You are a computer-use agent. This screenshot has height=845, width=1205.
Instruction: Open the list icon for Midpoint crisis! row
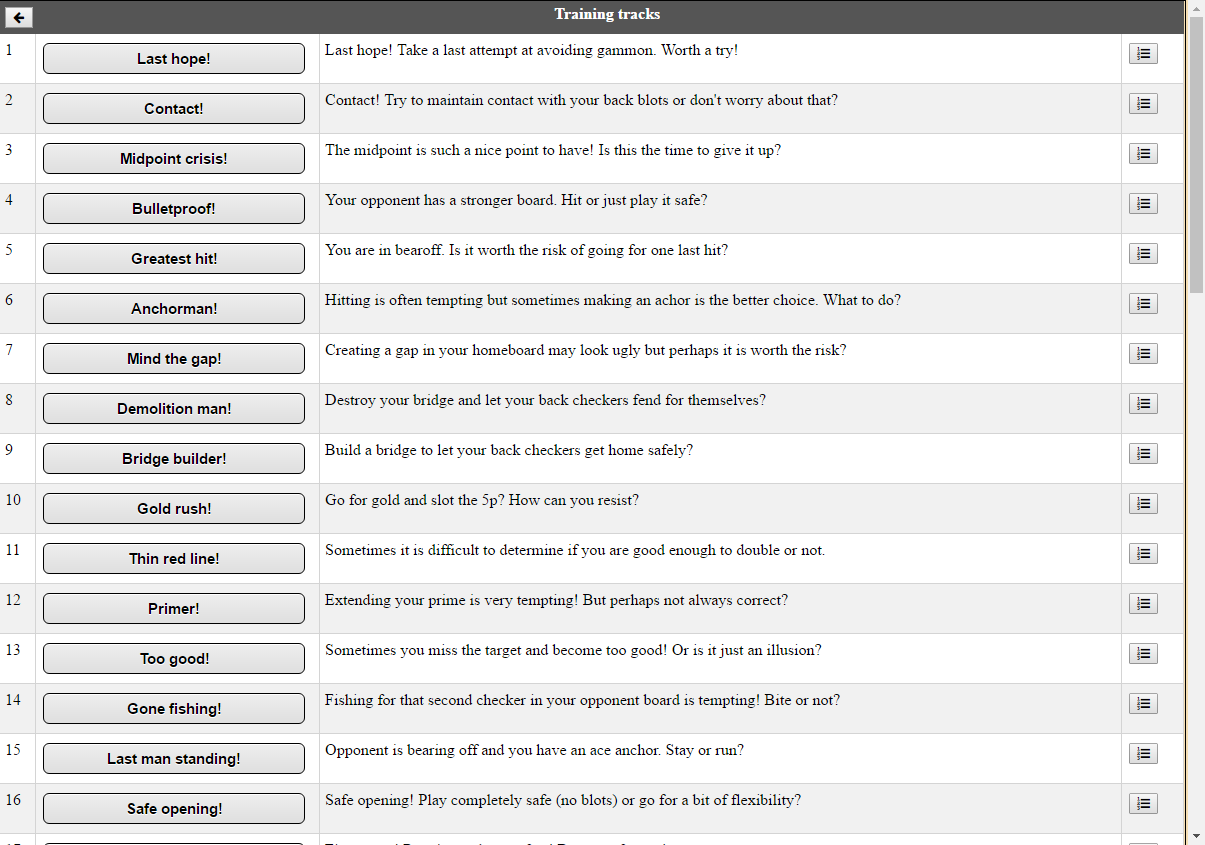[x=1143, y=154]
